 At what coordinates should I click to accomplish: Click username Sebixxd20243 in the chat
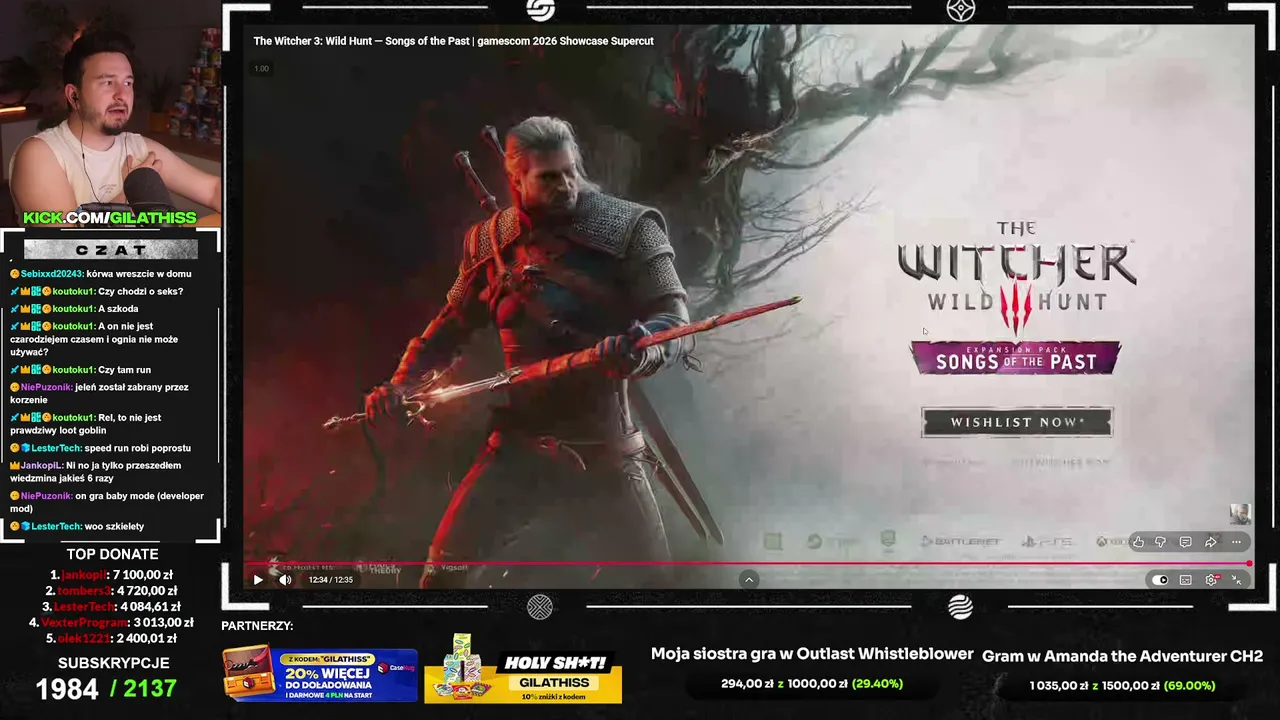click(x=52, y=274)
